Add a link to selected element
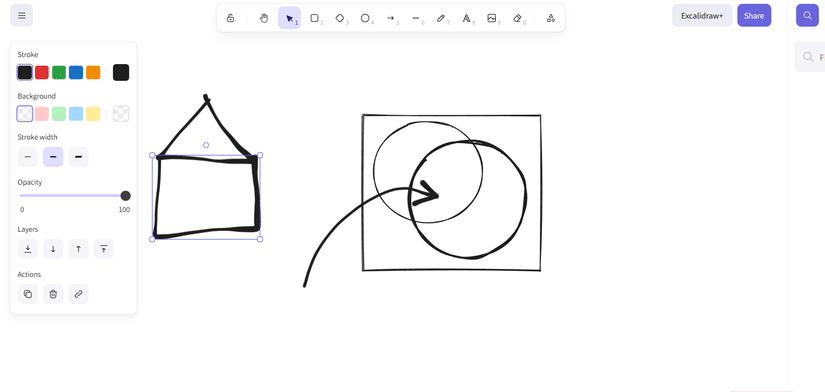825x392 pixels. point(78,294)
